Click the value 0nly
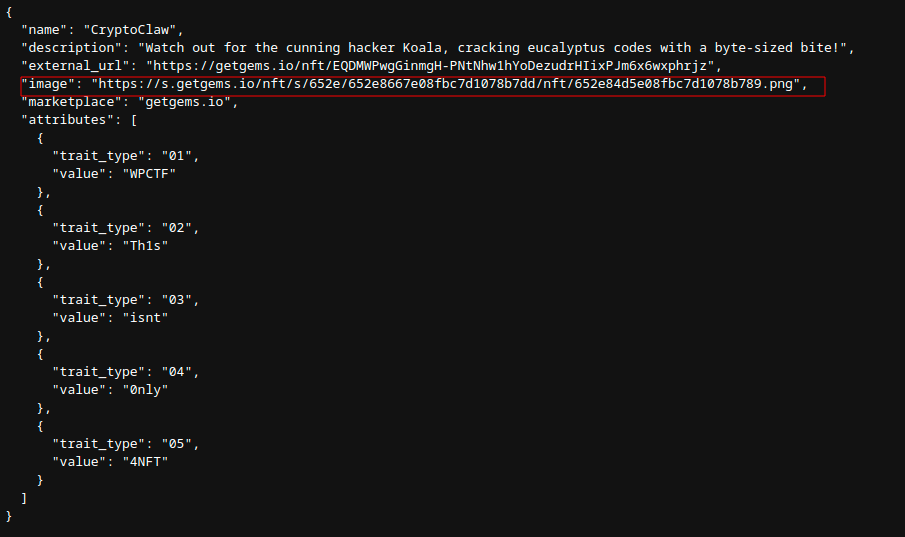This screenshot has height=537, width=905. point(145,390)
